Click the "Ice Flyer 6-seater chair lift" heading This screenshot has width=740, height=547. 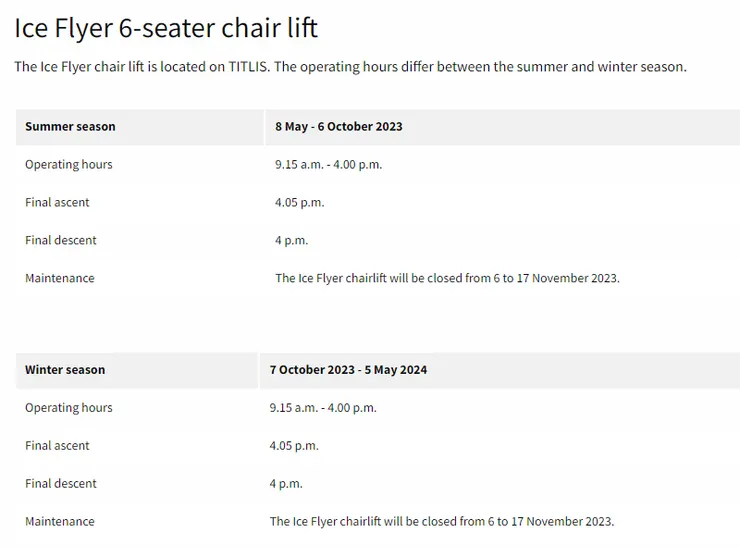[166, 27]
